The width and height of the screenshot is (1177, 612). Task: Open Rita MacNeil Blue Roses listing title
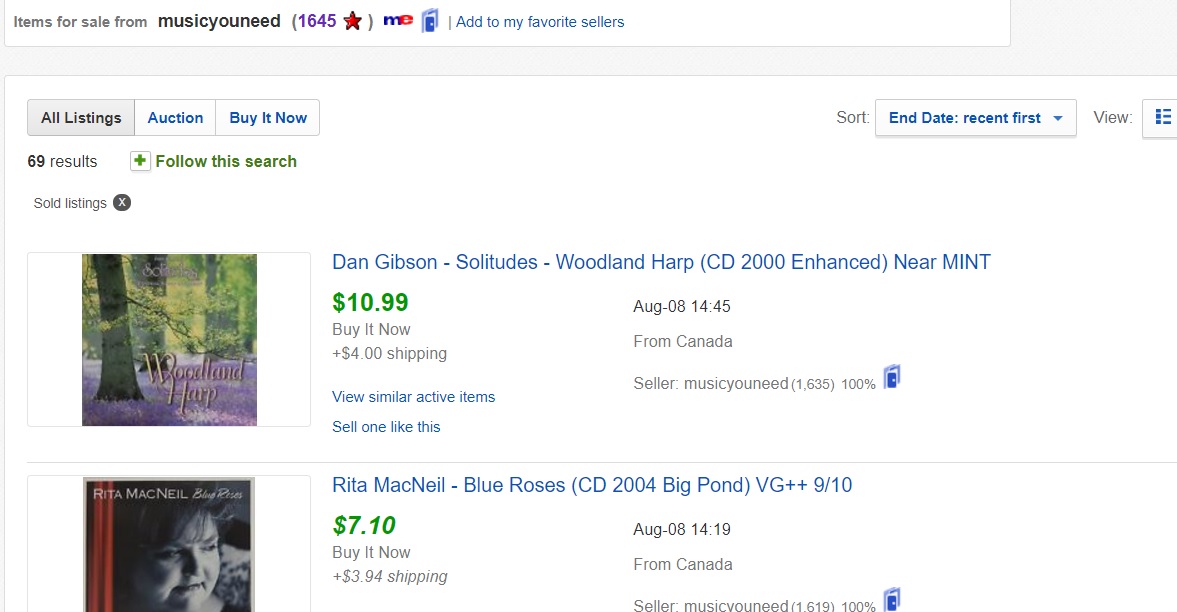[592, 485]
